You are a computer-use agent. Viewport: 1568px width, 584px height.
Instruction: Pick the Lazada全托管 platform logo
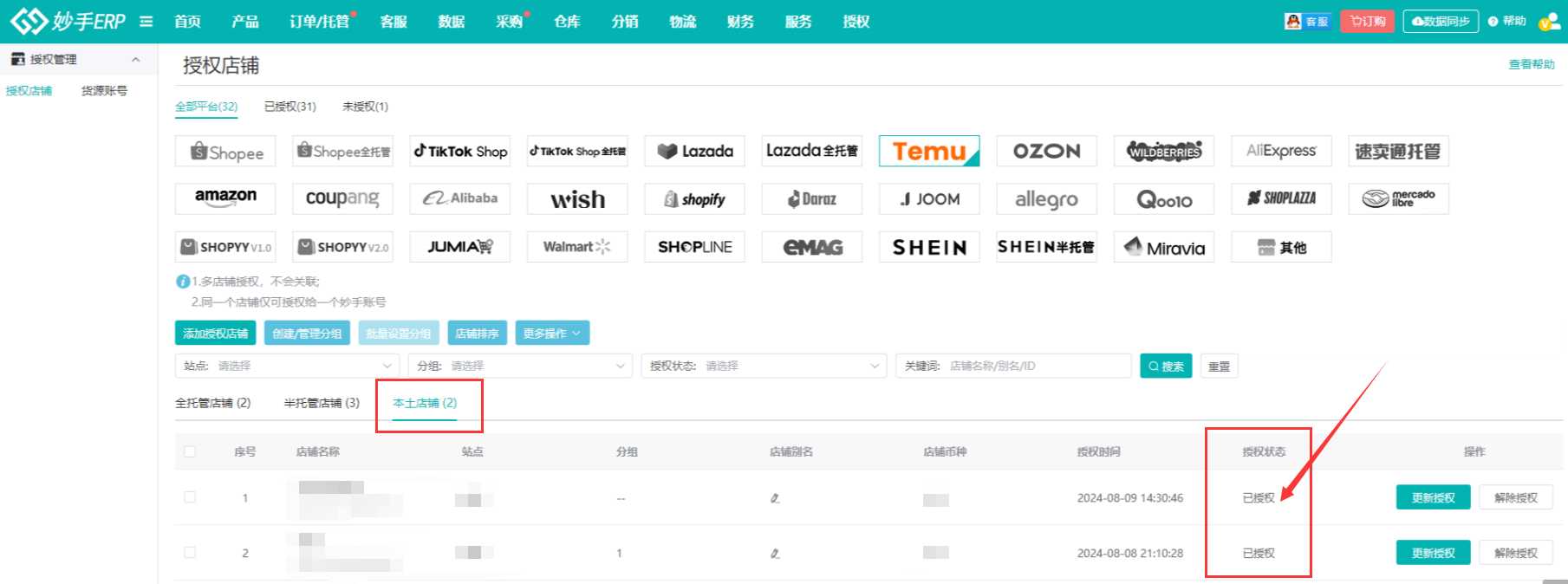point(812,152)
